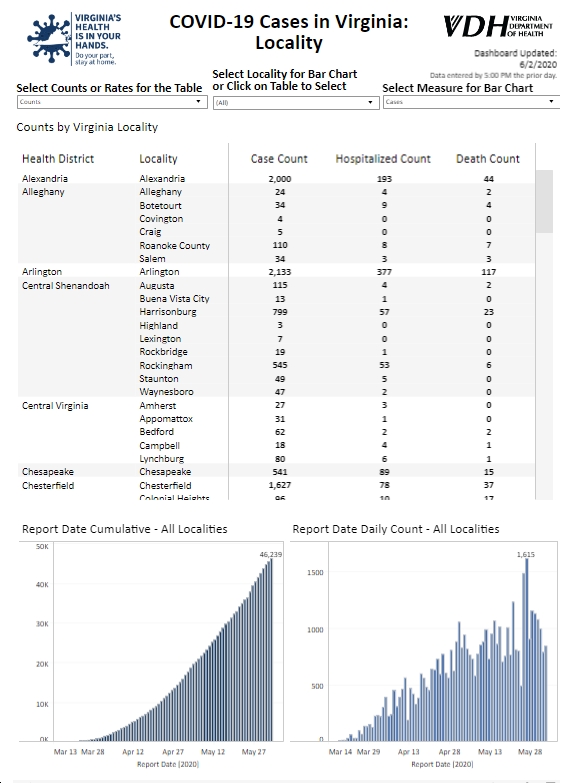
Task: Click the Death Count column header
Action: click(x=488, y=159)
